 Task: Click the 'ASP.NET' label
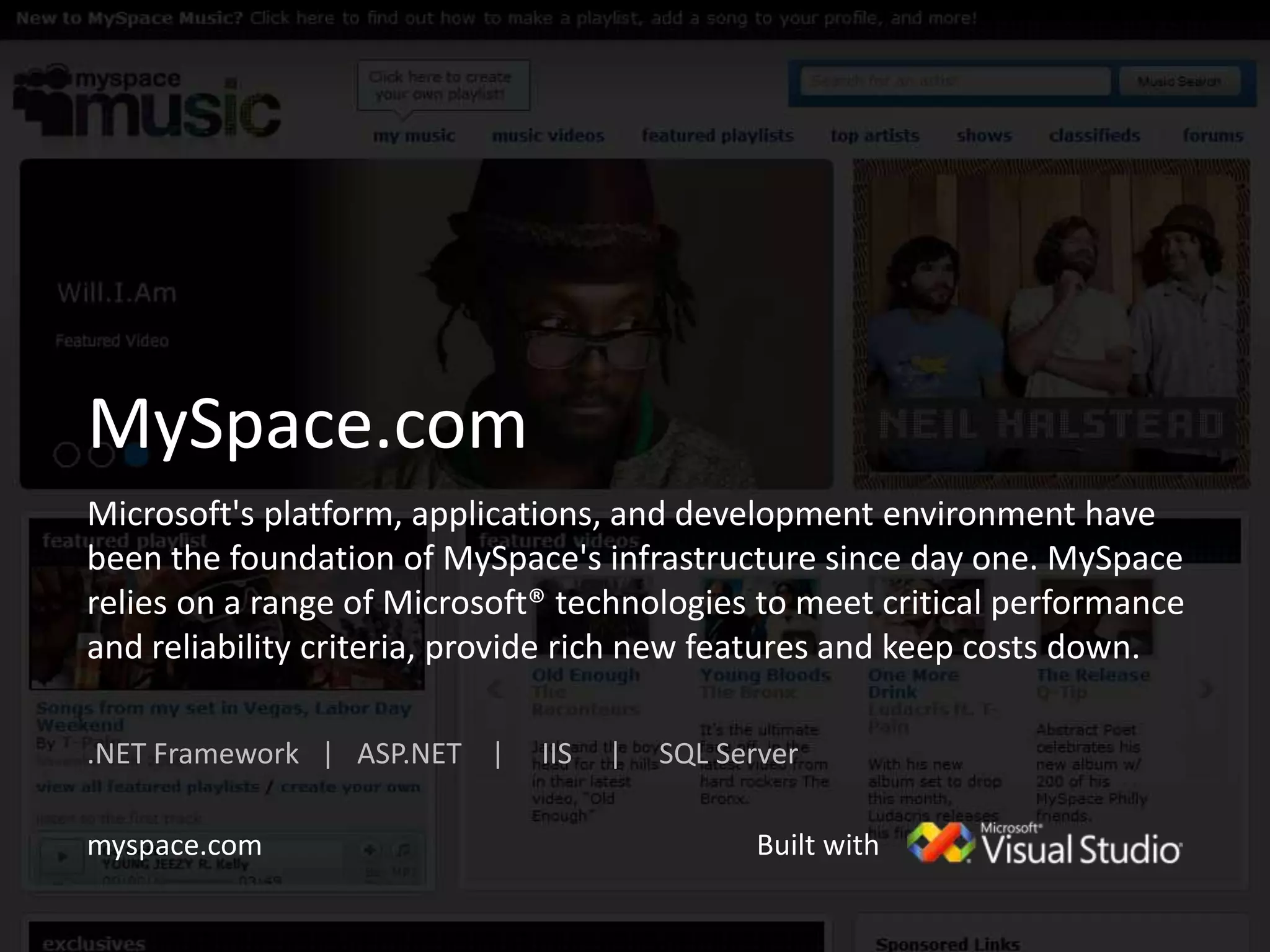(409, 754)
